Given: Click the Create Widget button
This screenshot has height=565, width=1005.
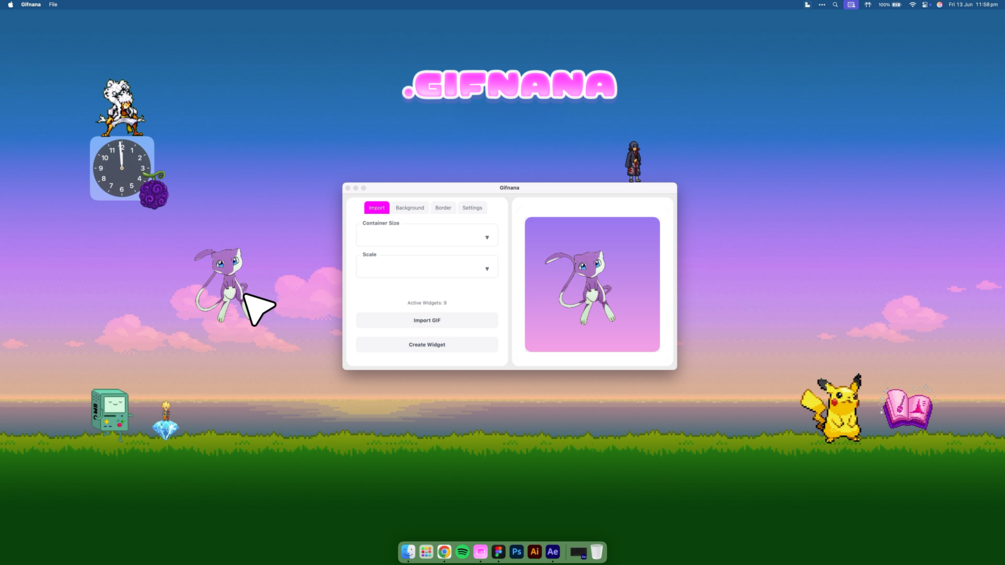Looking at the screenshot, I should tap(427, 345).
